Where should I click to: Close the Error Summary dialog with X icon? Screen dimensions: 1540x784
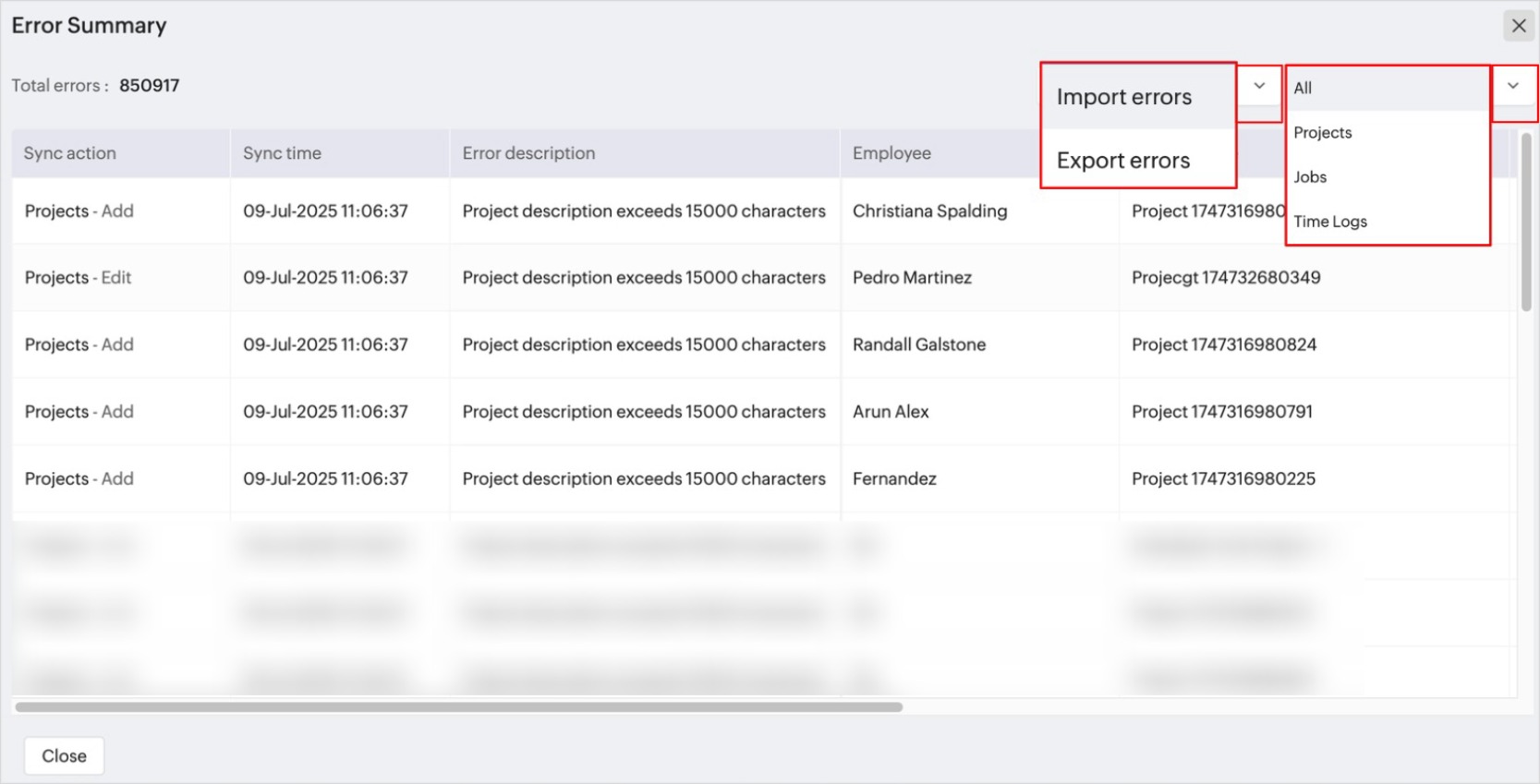pos(1519,26)
